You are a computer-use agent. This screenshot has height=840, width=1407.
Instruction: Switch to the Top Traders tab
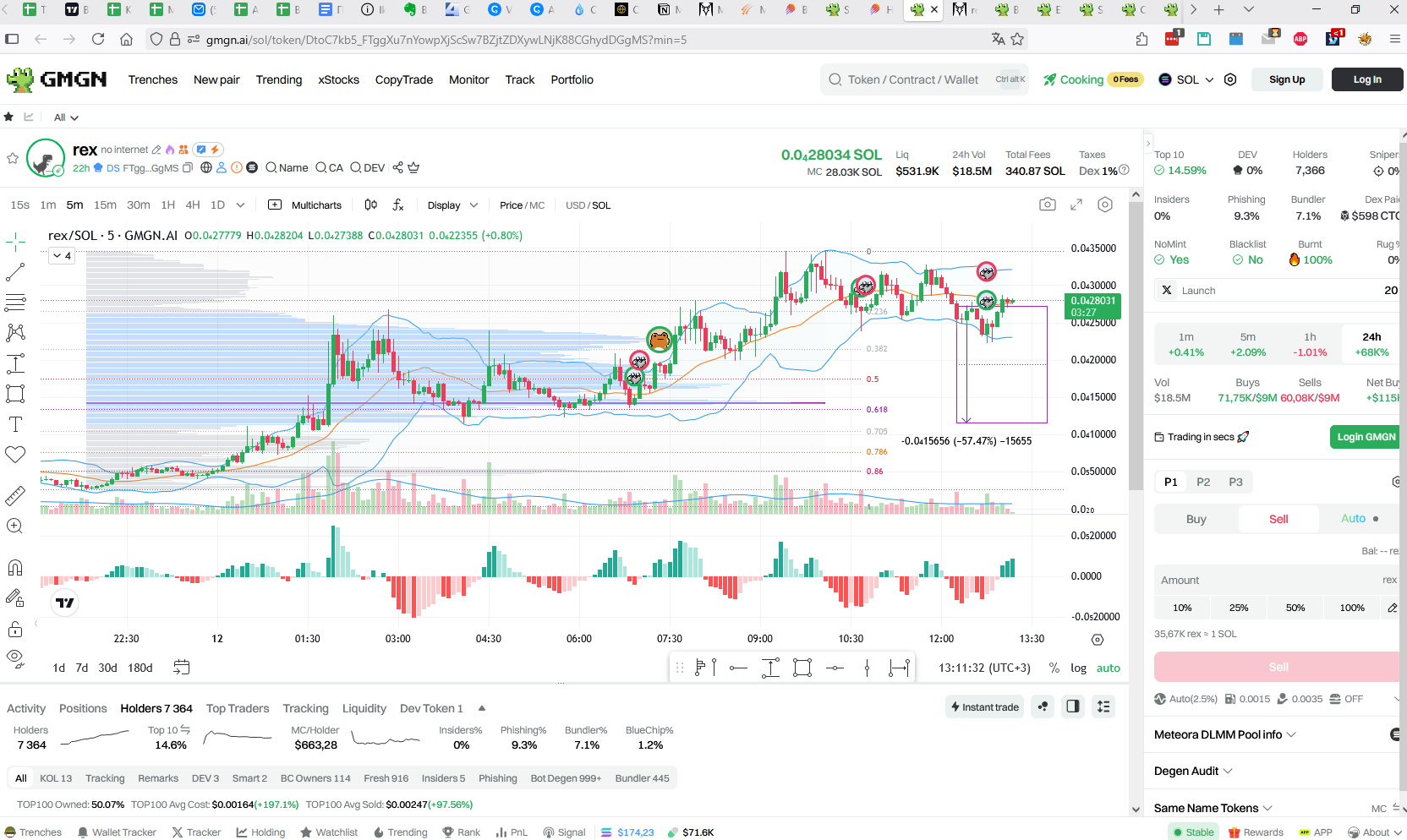click(x=238, y=708)
